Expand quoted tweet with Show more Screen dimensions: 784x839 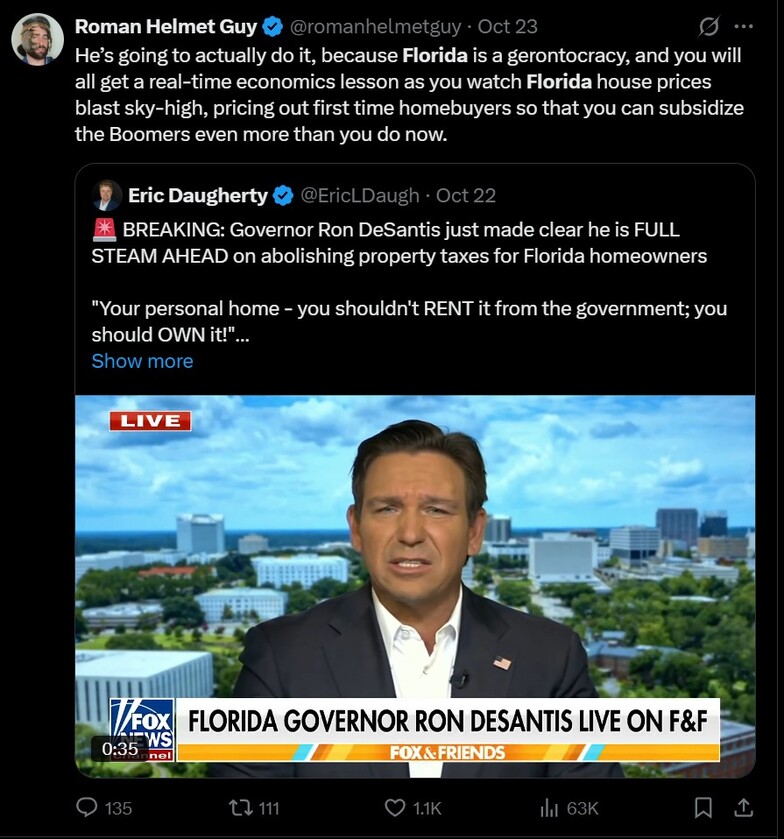click(142, 361)
